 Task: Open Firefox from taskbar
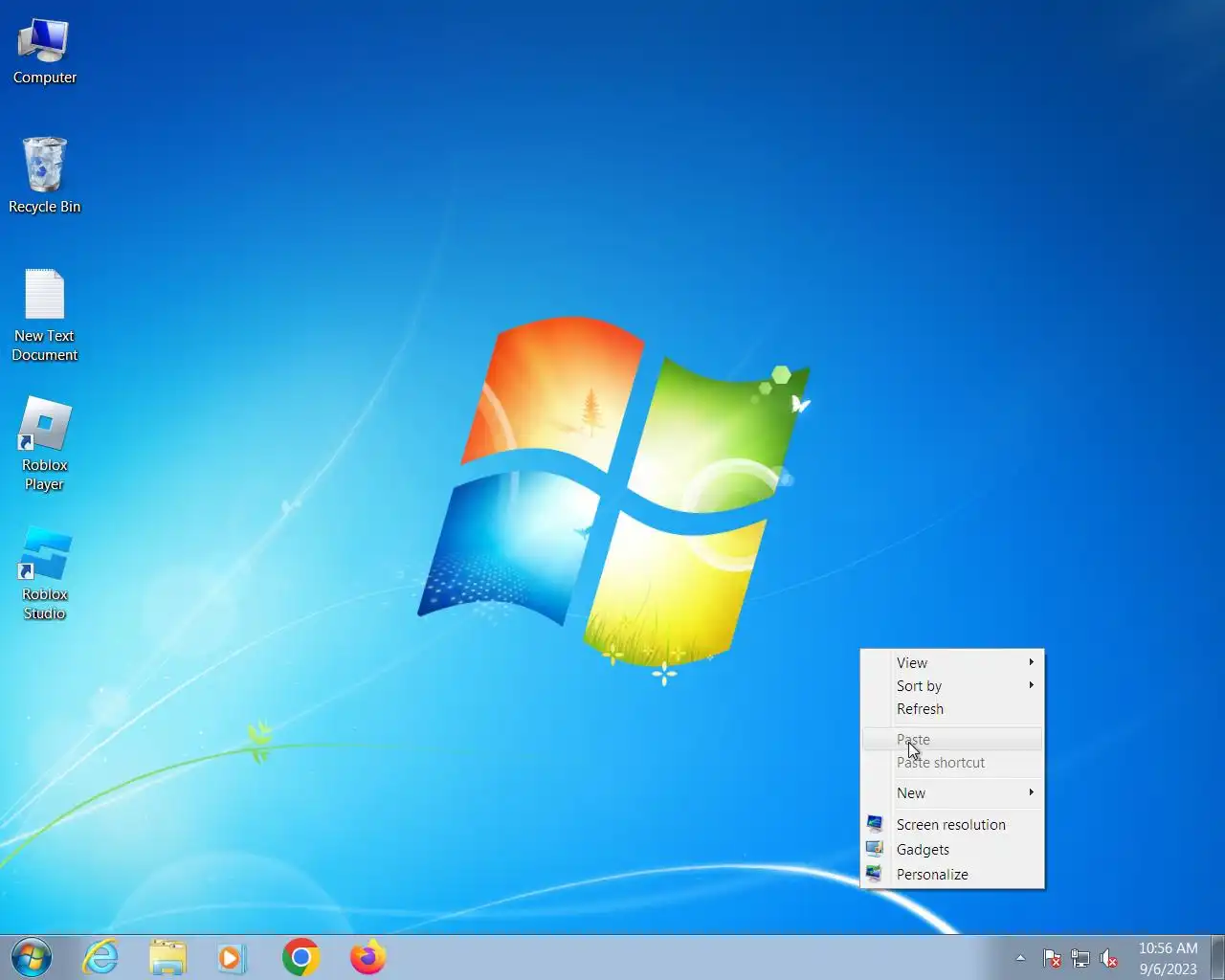(367, 957)
